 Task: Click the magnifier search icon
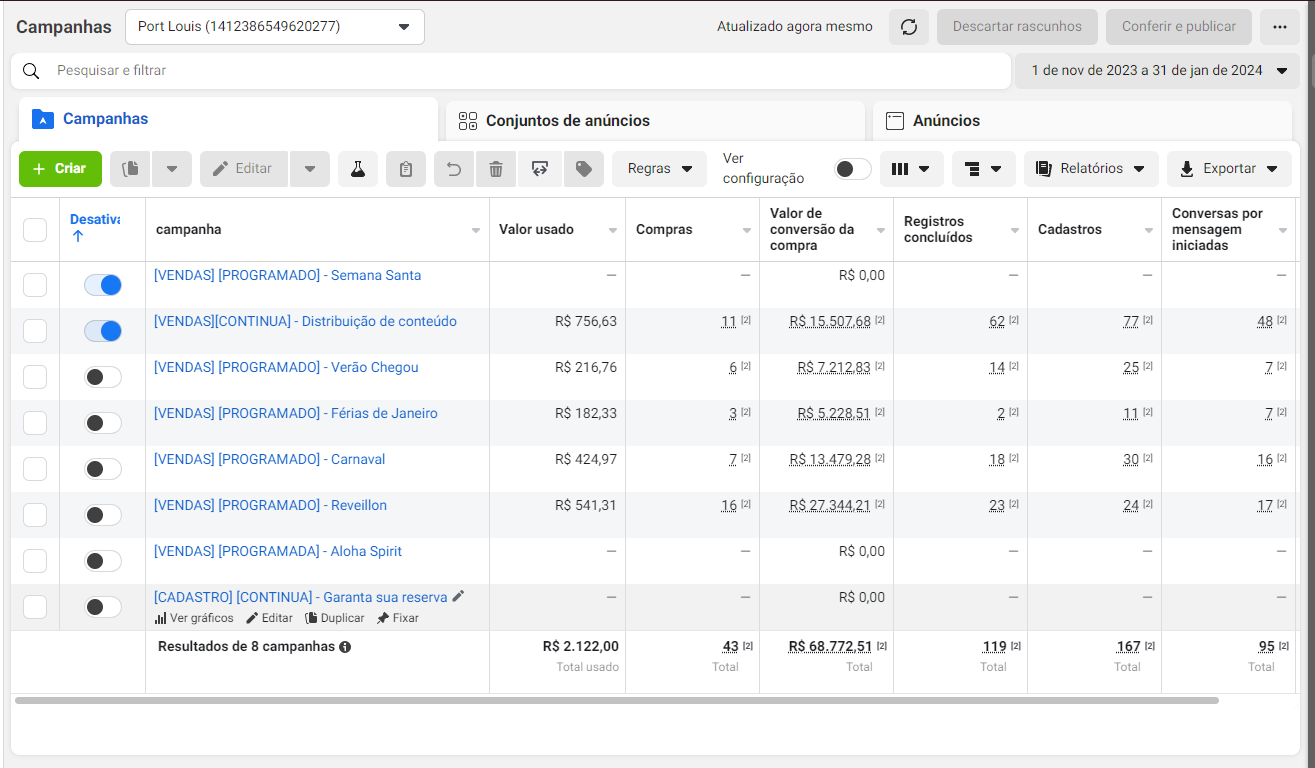pyautogui.click(x=31, y=71)
